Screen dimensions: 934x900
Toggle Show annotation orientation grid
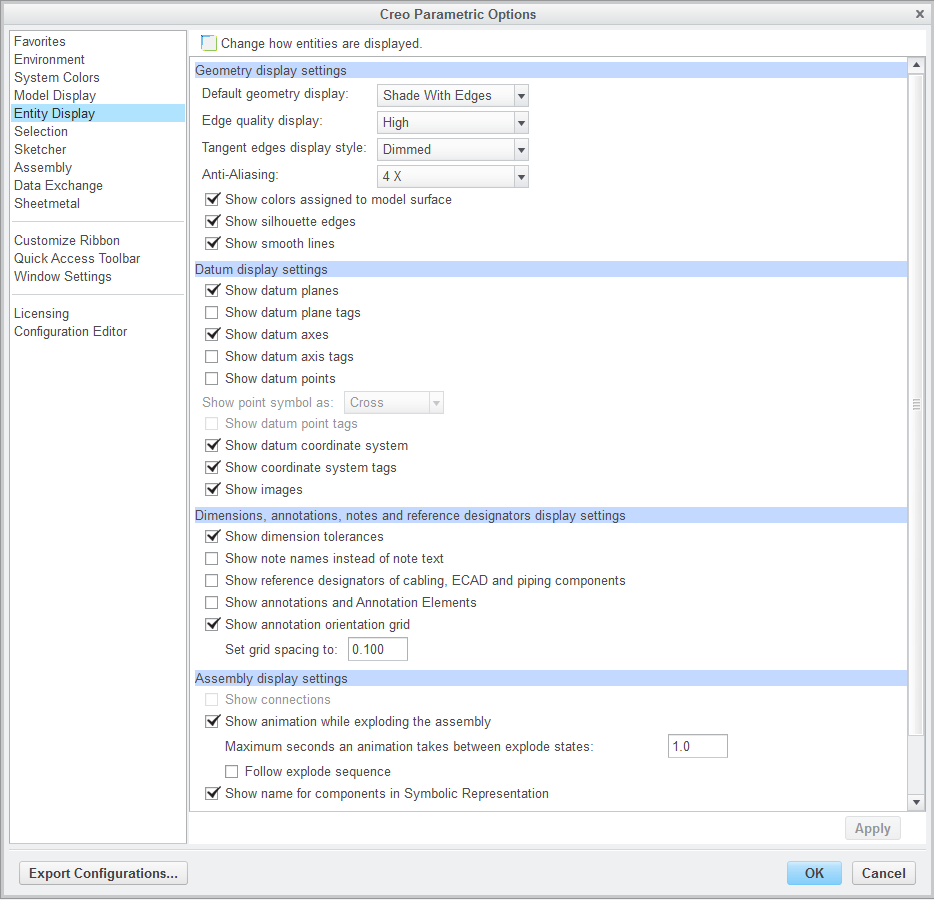(212, 625)
